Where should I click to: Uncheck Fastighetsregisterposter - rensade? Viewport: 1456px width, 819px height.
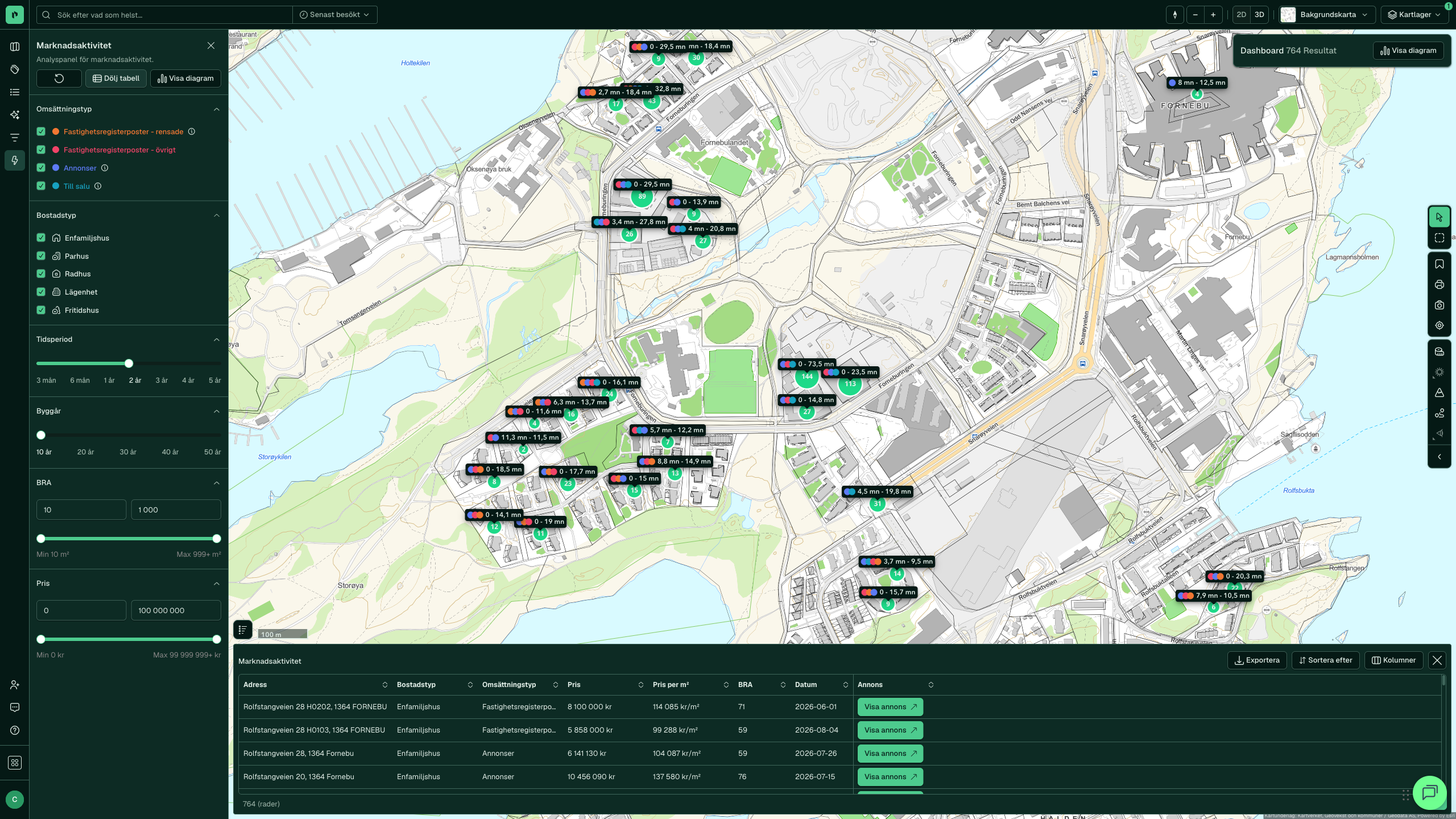point(41,131)
